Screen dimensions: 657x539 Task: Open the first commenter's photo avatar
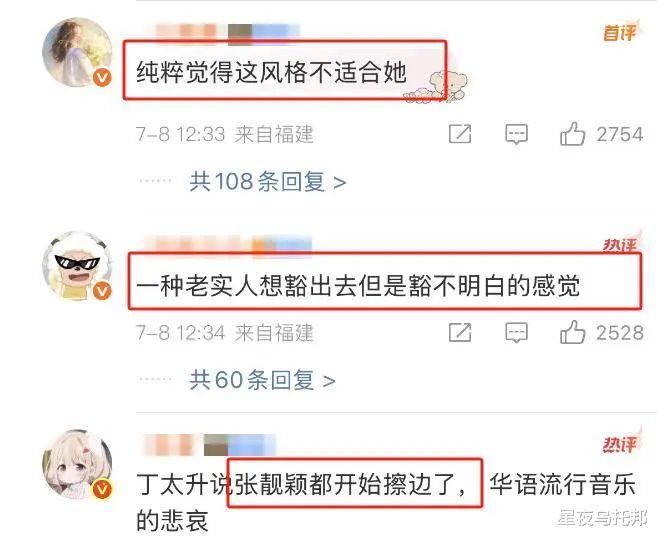point(78,52)
